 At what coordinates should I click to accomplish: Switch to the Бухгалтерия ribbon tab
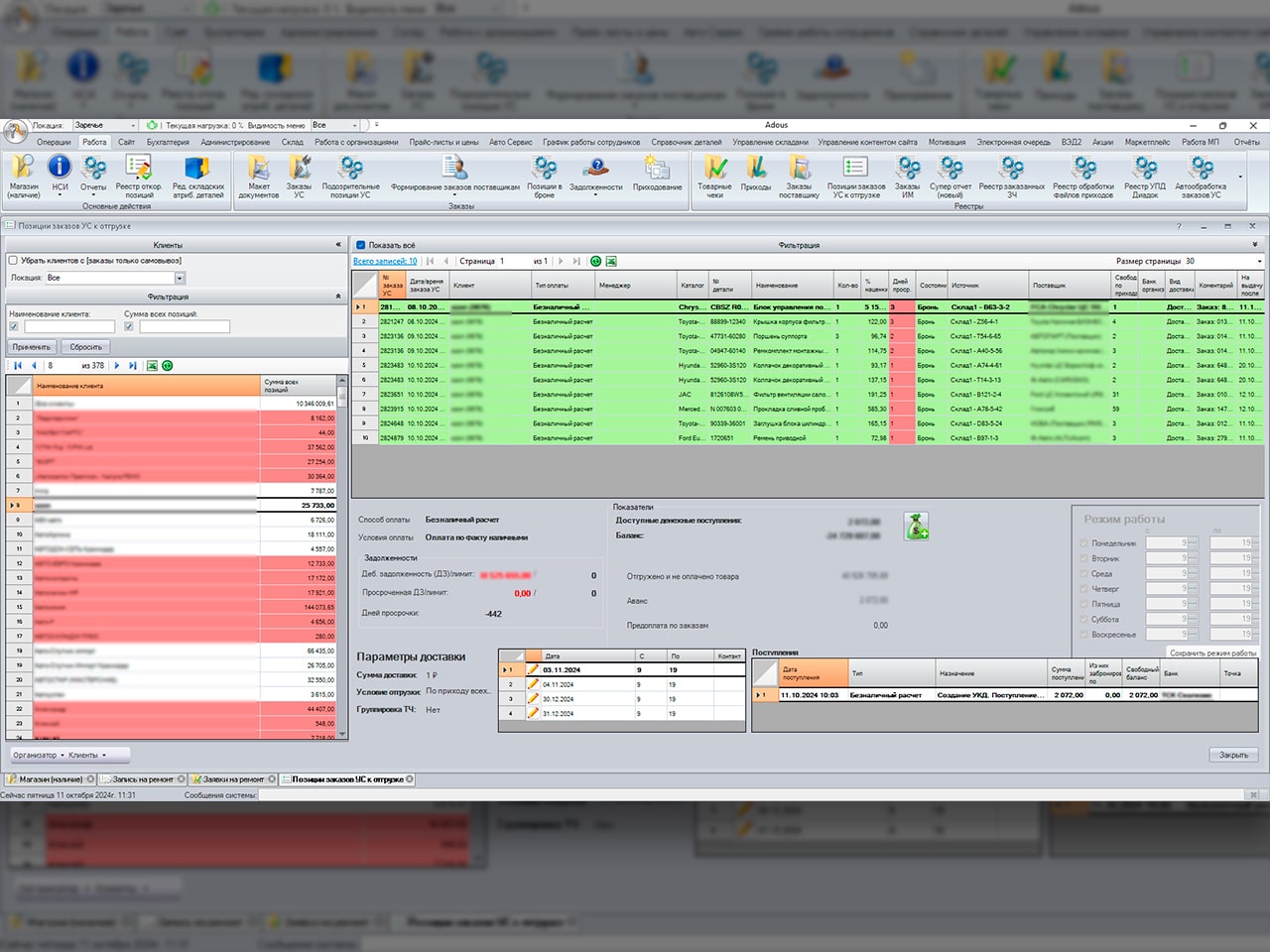click(x=168, y=142)
